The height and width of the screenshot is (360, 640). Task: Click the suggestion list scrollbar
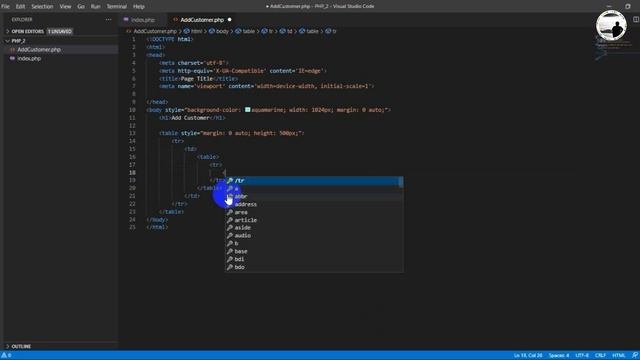401,182
